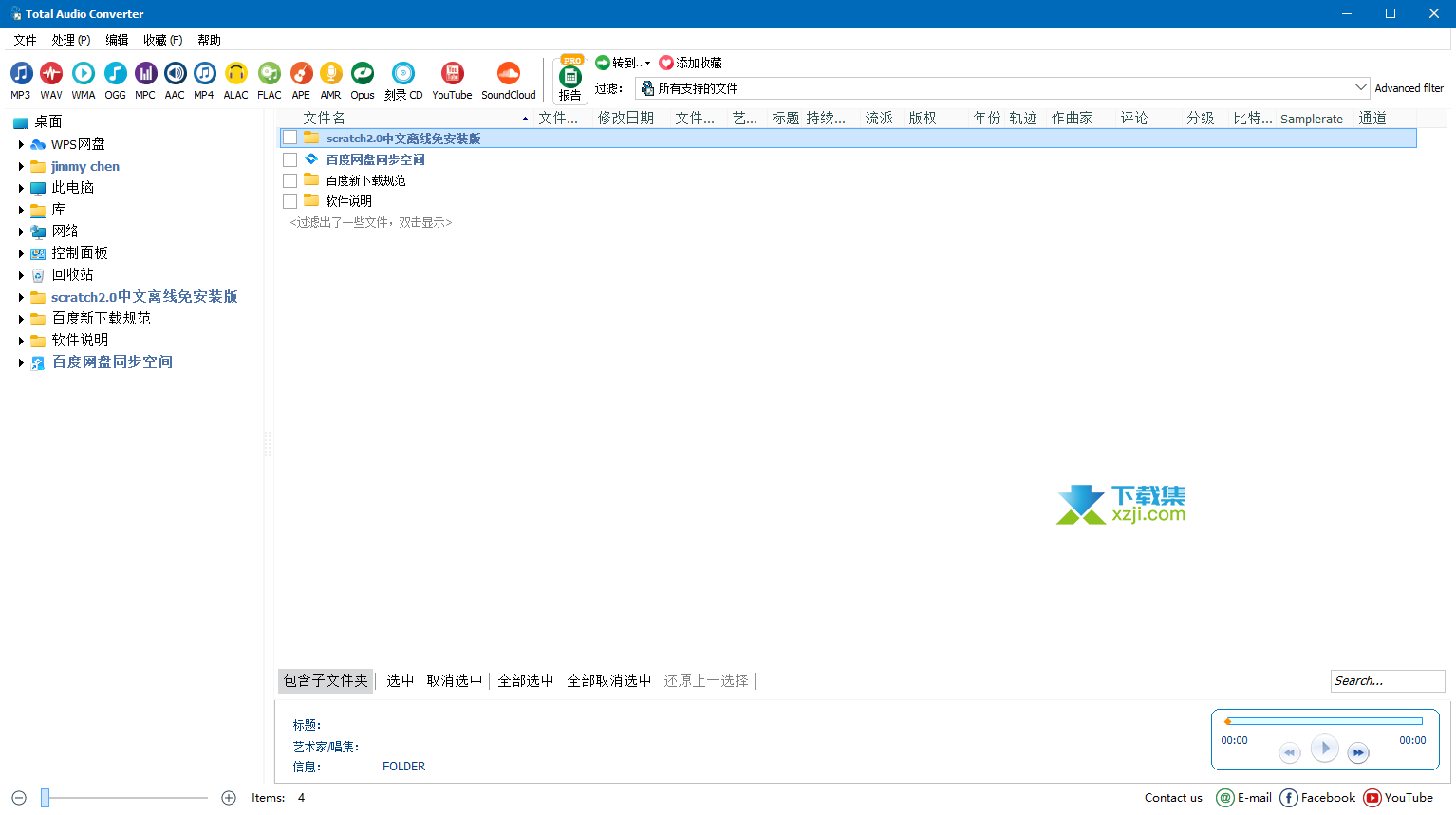Click the 选中 button
Image resolution: width=1456 pixels, height=815 pixels.
point(400,680)
